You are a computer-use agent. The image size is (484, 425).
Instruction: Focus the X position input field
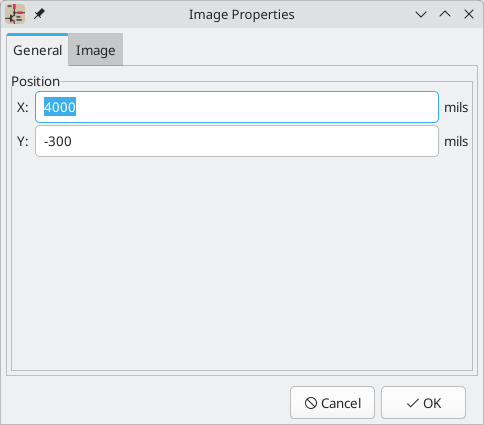(x=237, y=107)
